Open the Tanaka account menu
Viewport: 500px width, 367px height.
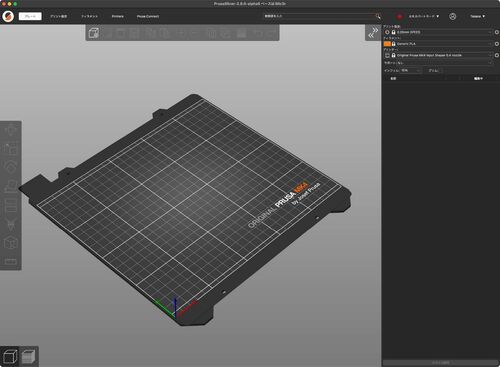coord(477,16)
